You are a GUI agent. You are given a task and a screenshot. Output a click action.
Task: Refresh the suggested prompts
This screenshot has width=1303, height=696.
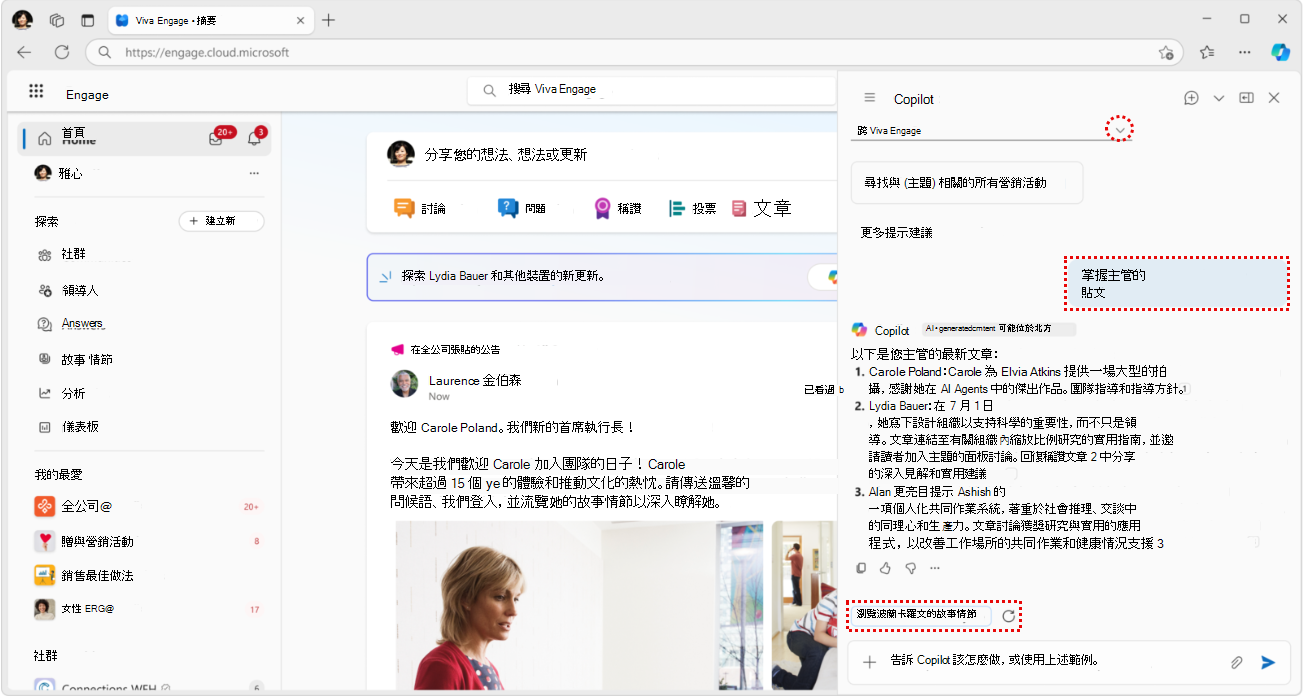[x=1009, y=616]
